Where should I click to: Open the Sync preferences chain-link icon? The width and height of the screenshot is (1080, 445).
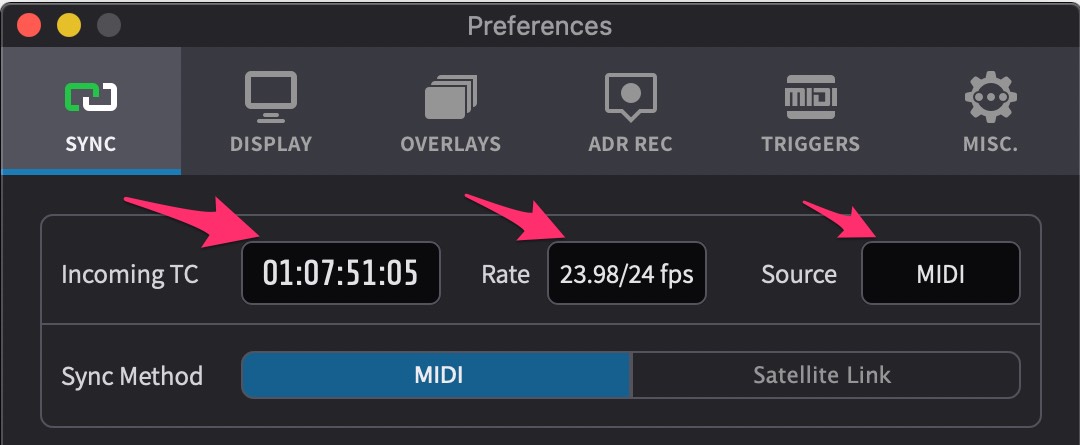pos(90,97)
